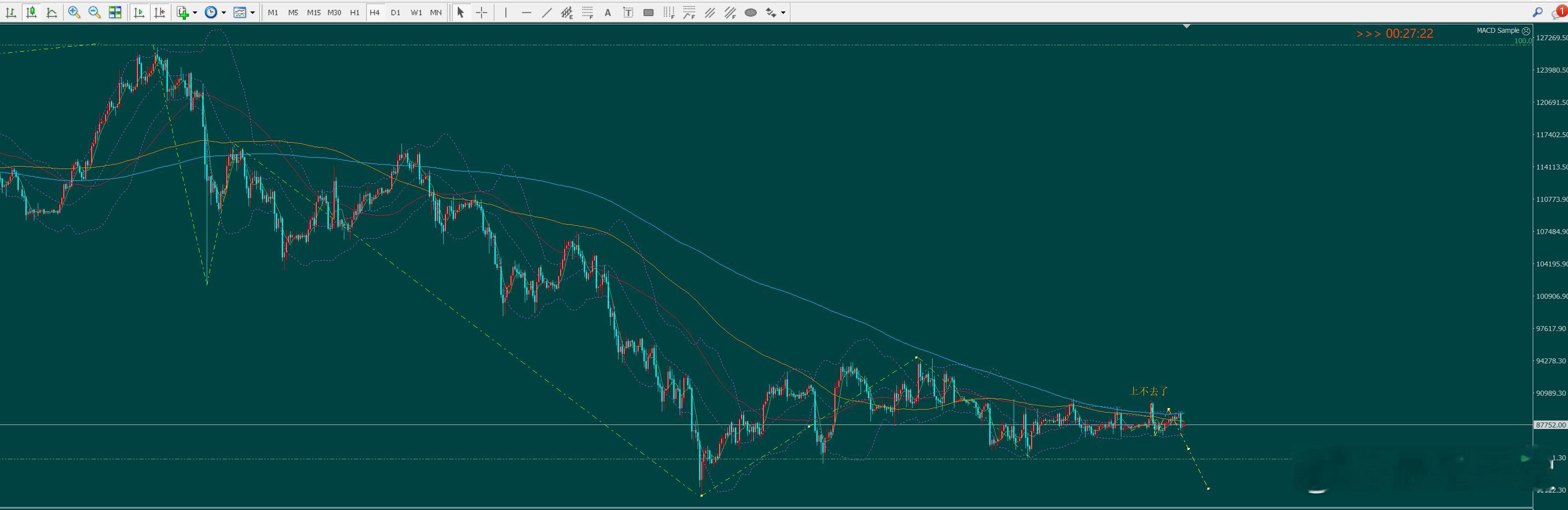This screenshot has width=1568, height=510.
Task: Select the active H4 timeframe
Action: [375, 12]
